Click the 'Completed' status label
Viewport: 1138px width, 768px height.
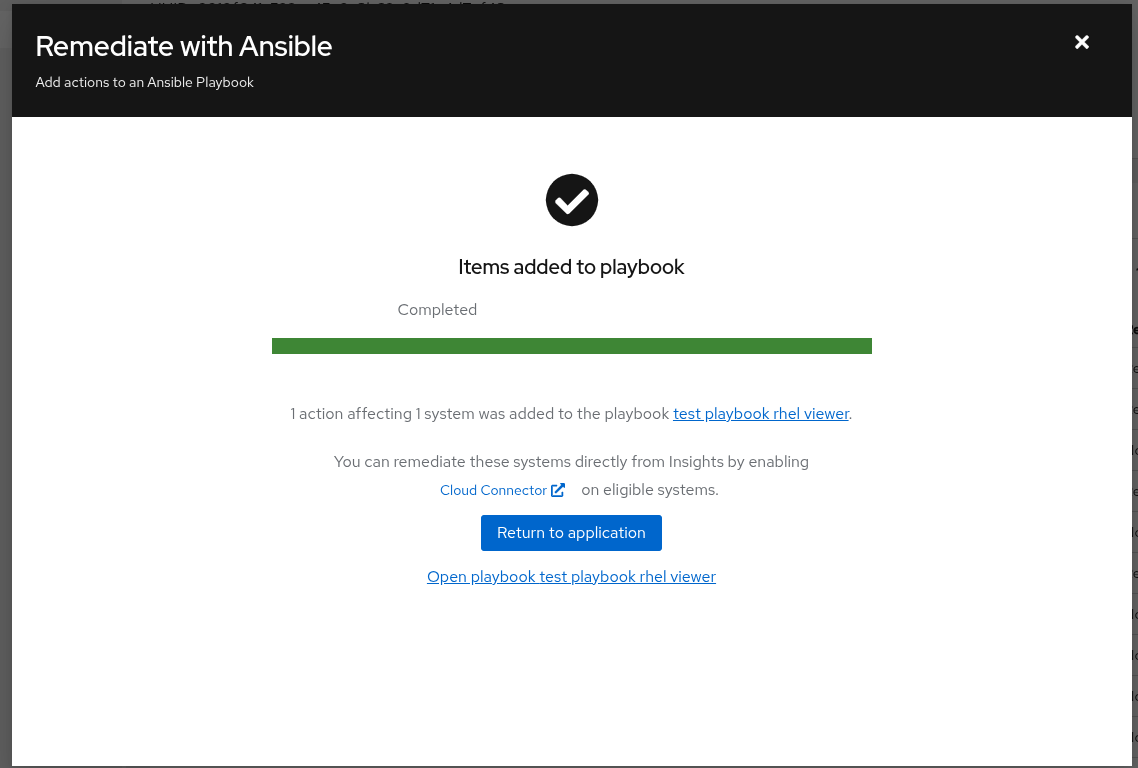click(437, 310)
